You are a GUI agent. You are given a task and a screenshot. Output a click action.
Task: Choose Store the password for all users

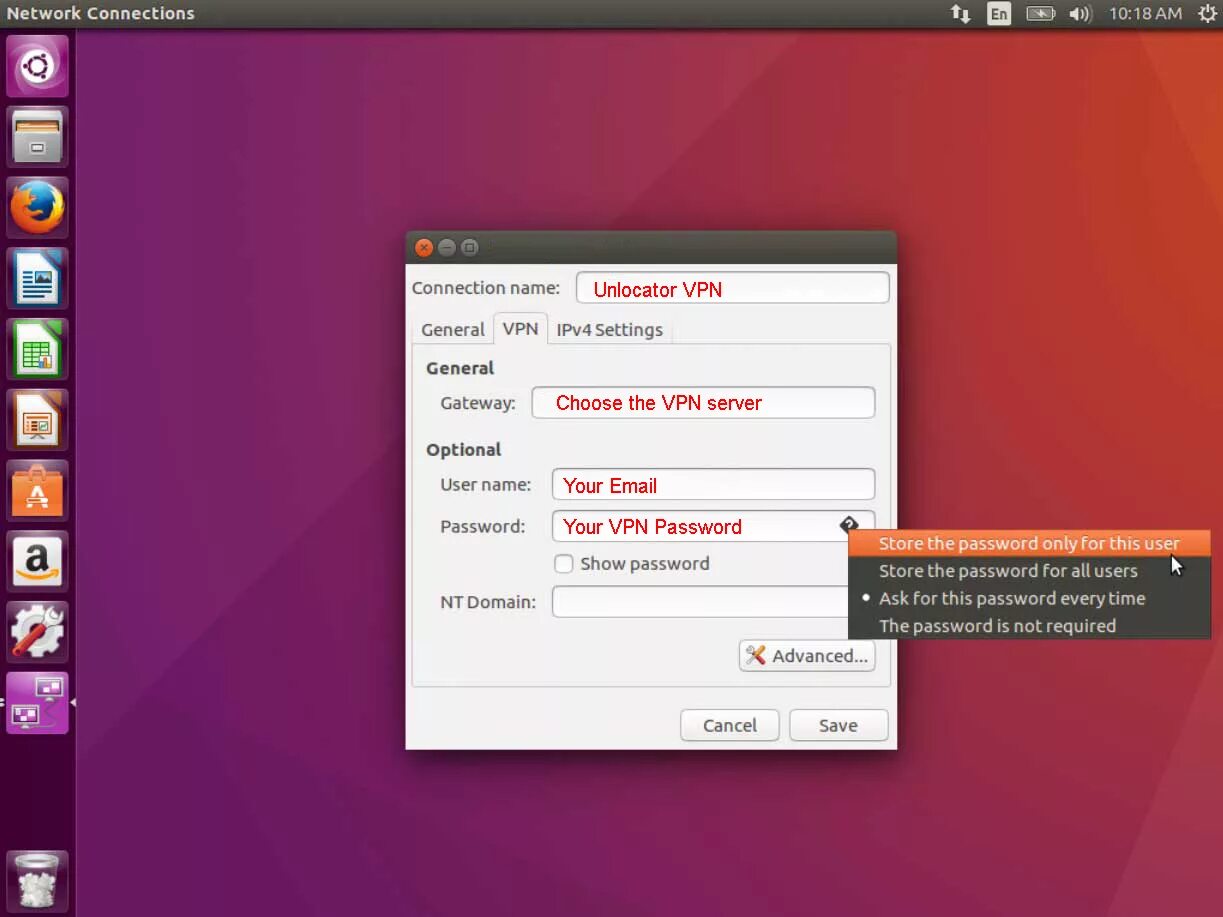[x=1029, y=571]
